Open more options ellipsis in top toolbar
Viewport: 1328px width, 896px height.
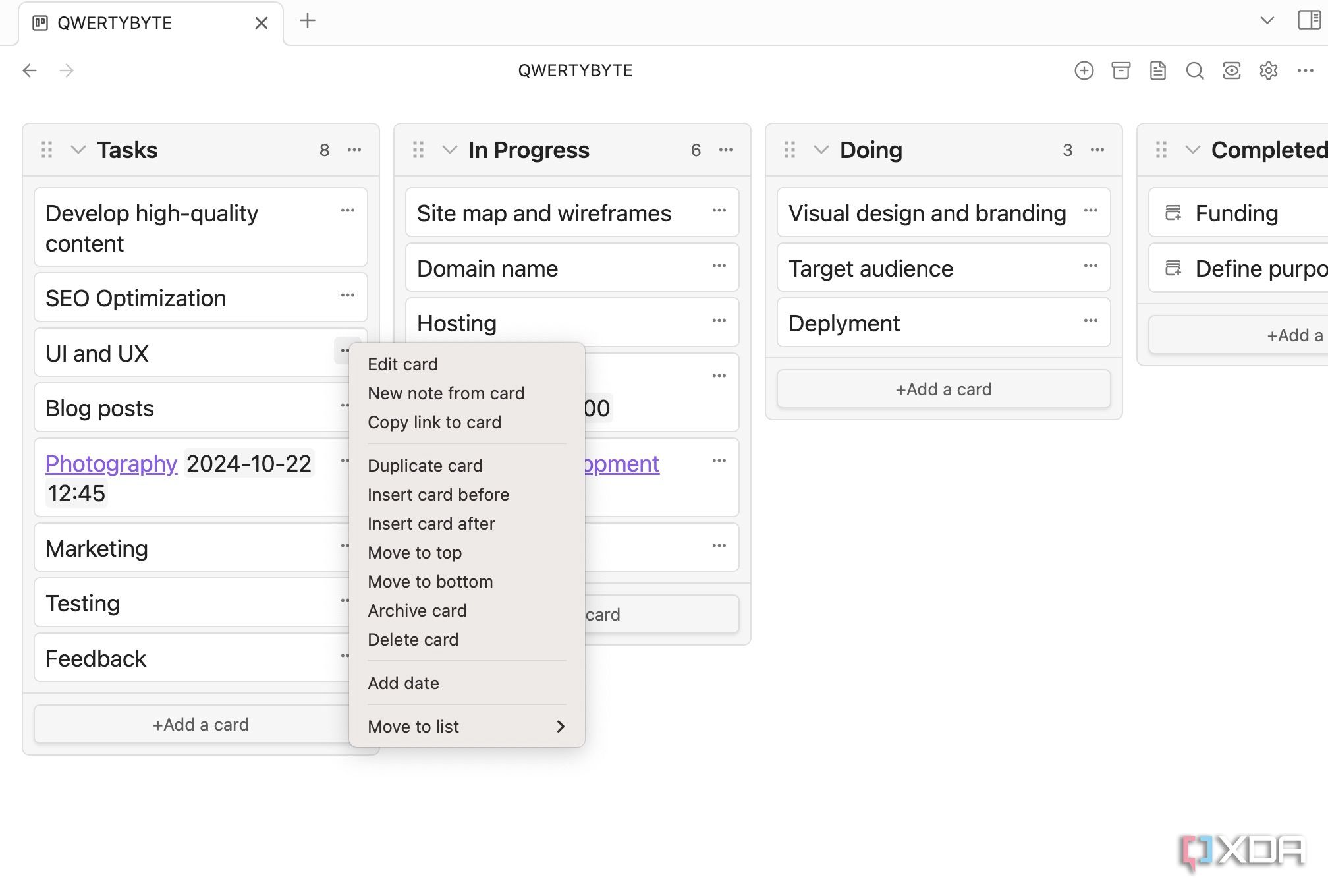[x=1305, y=70]
